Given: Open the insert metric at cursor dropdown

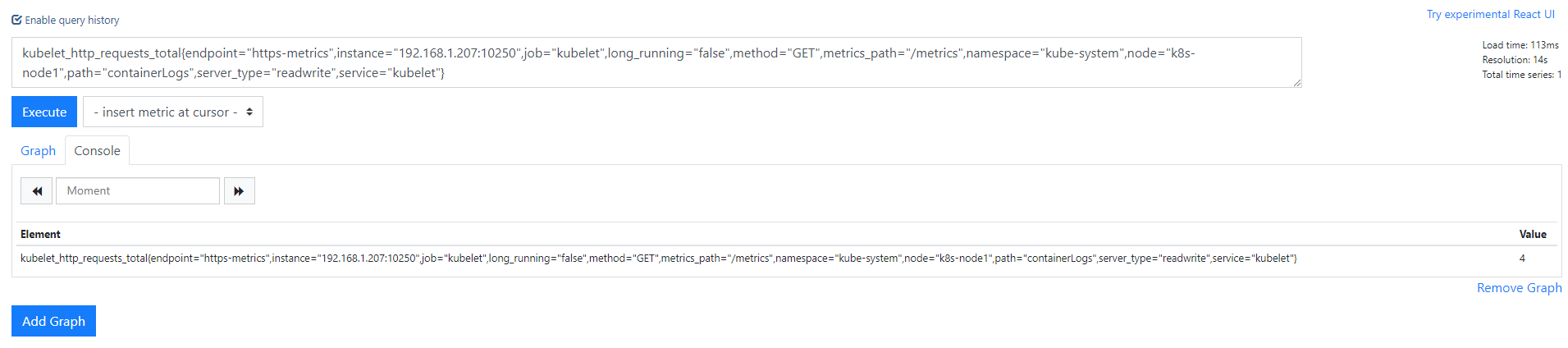Looking at the screenshot, I should click(173, 112).
